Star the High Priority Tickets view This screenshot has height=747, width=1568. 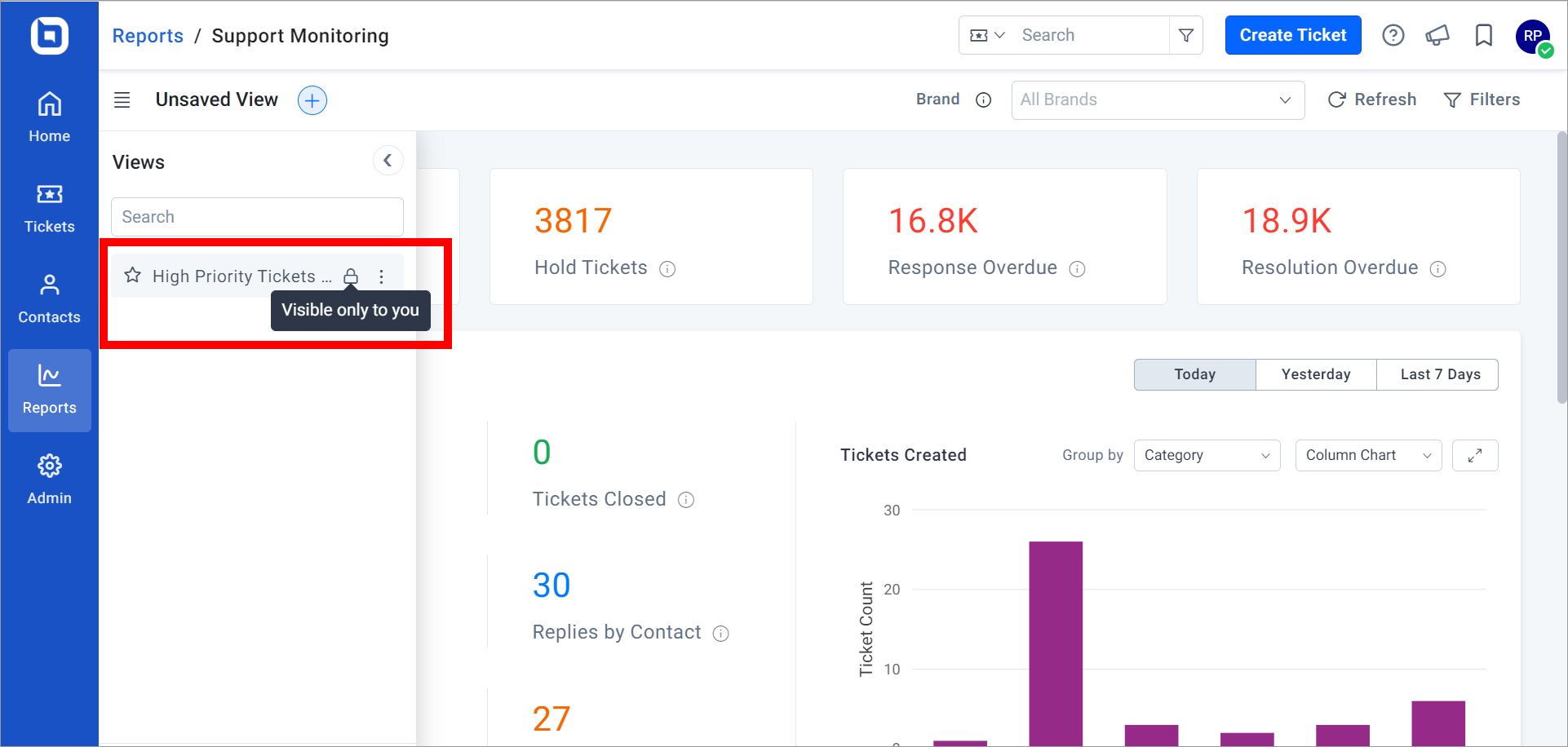132,276
